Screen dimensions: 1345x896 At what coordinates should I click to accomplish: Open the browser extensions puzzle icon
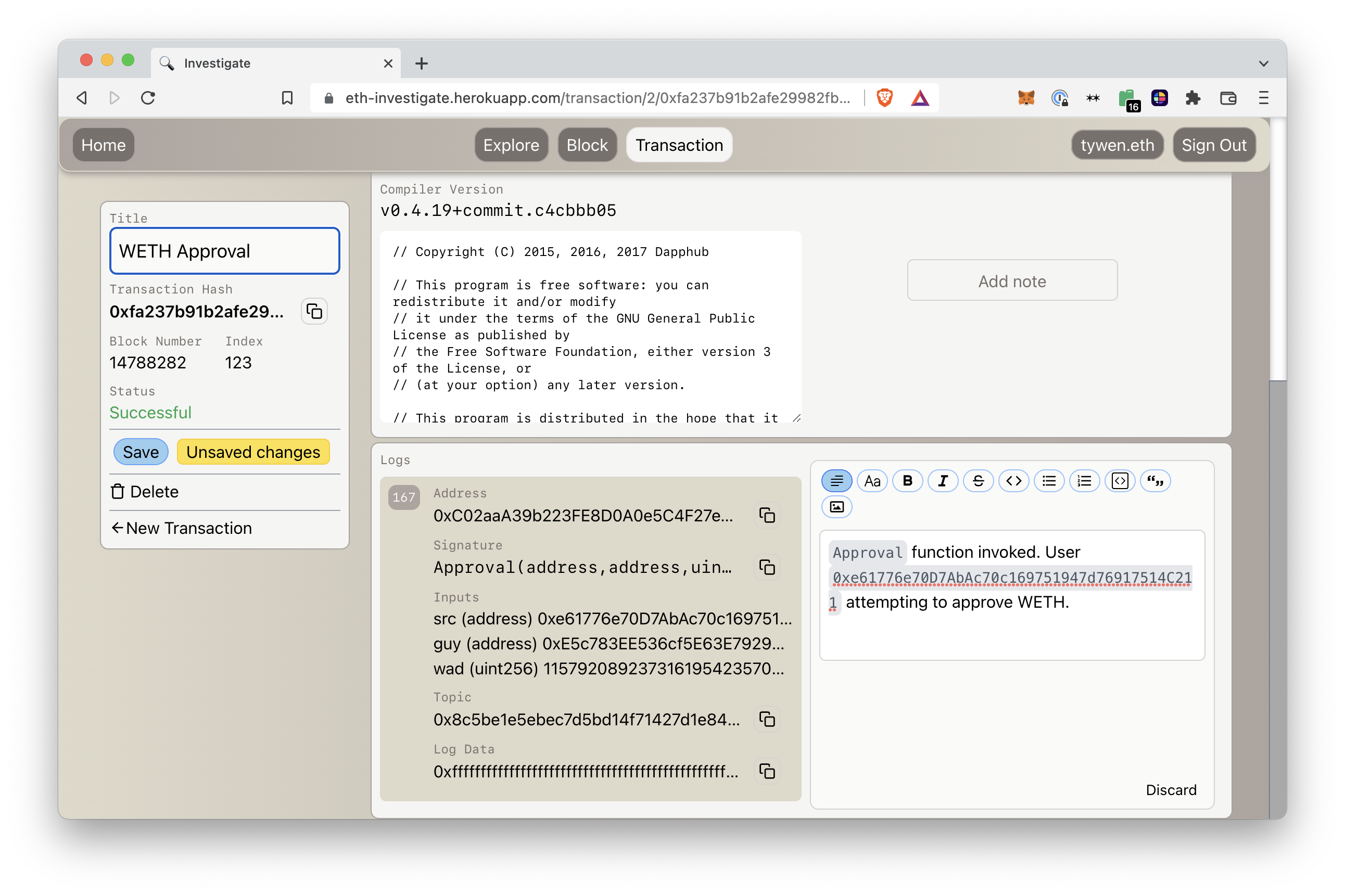(1192, 98)
